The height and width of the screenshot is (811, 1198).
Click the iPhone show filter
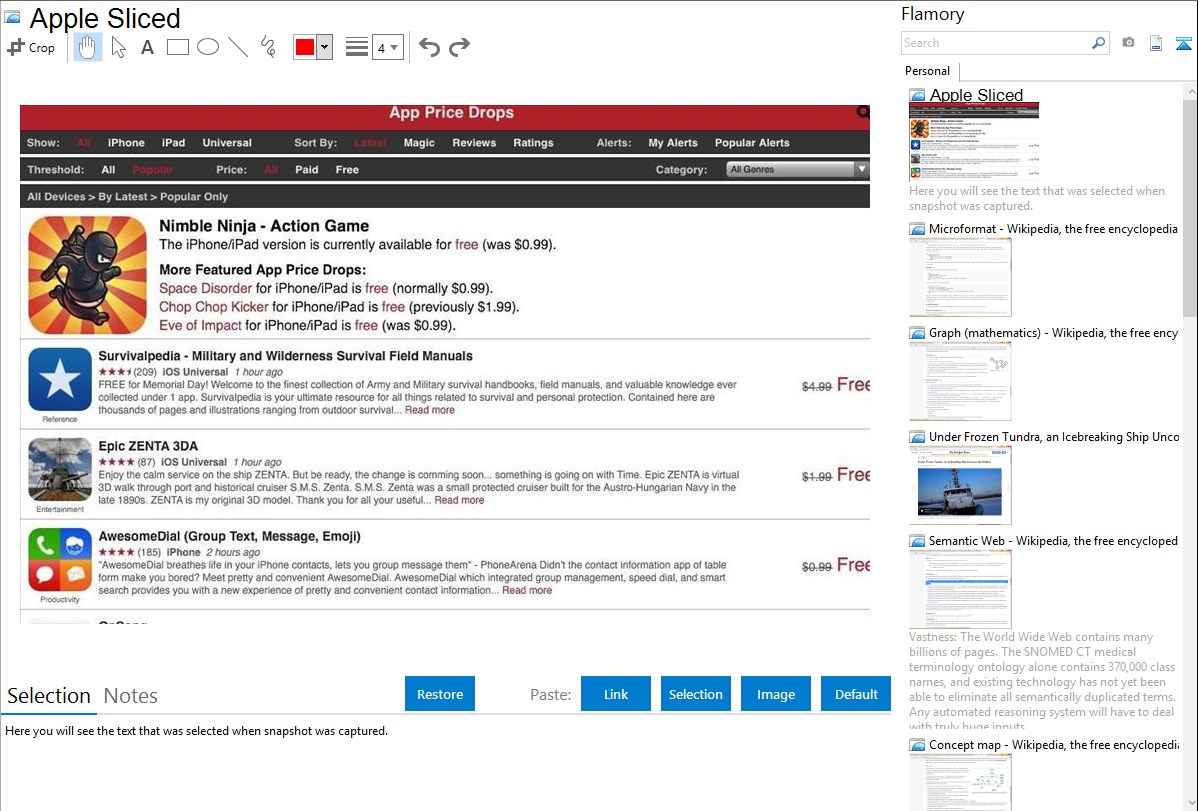126,143
